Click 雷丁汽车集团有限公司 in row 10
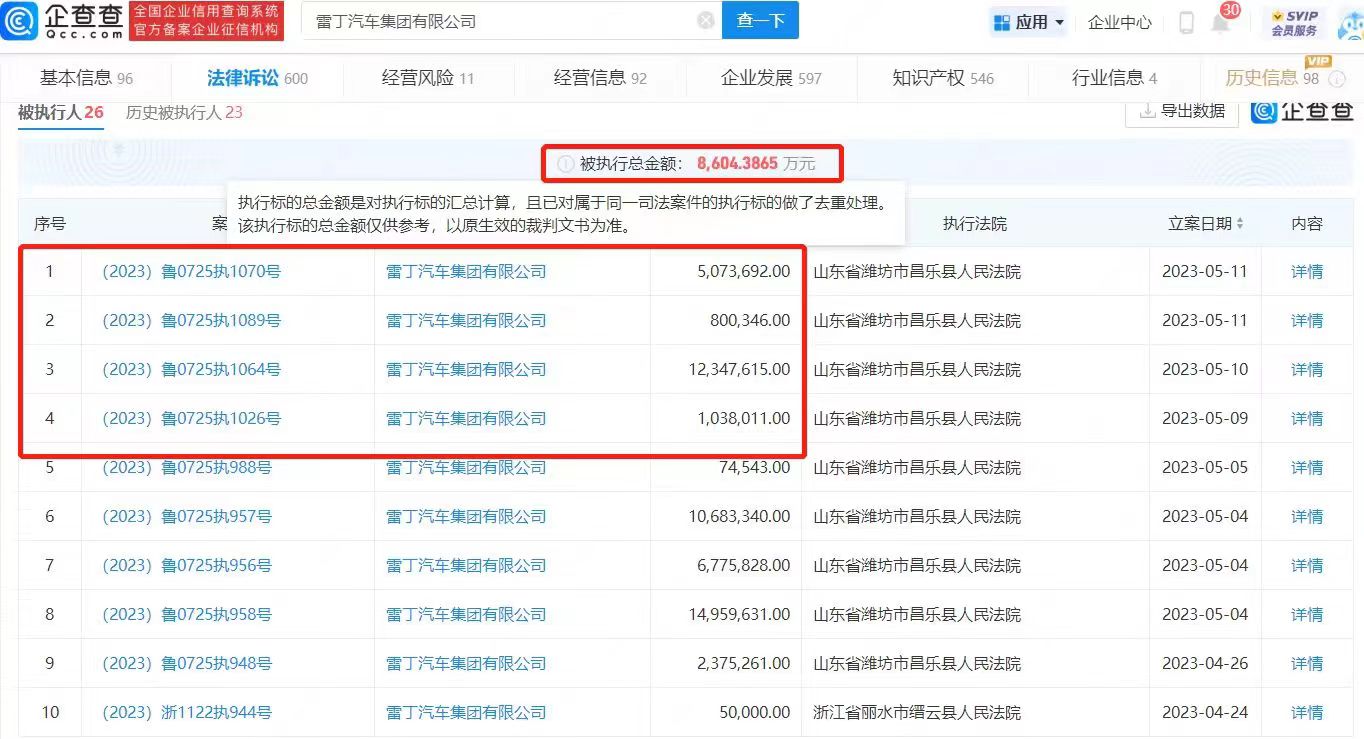The image size is (1364, 739). point(466,712)
